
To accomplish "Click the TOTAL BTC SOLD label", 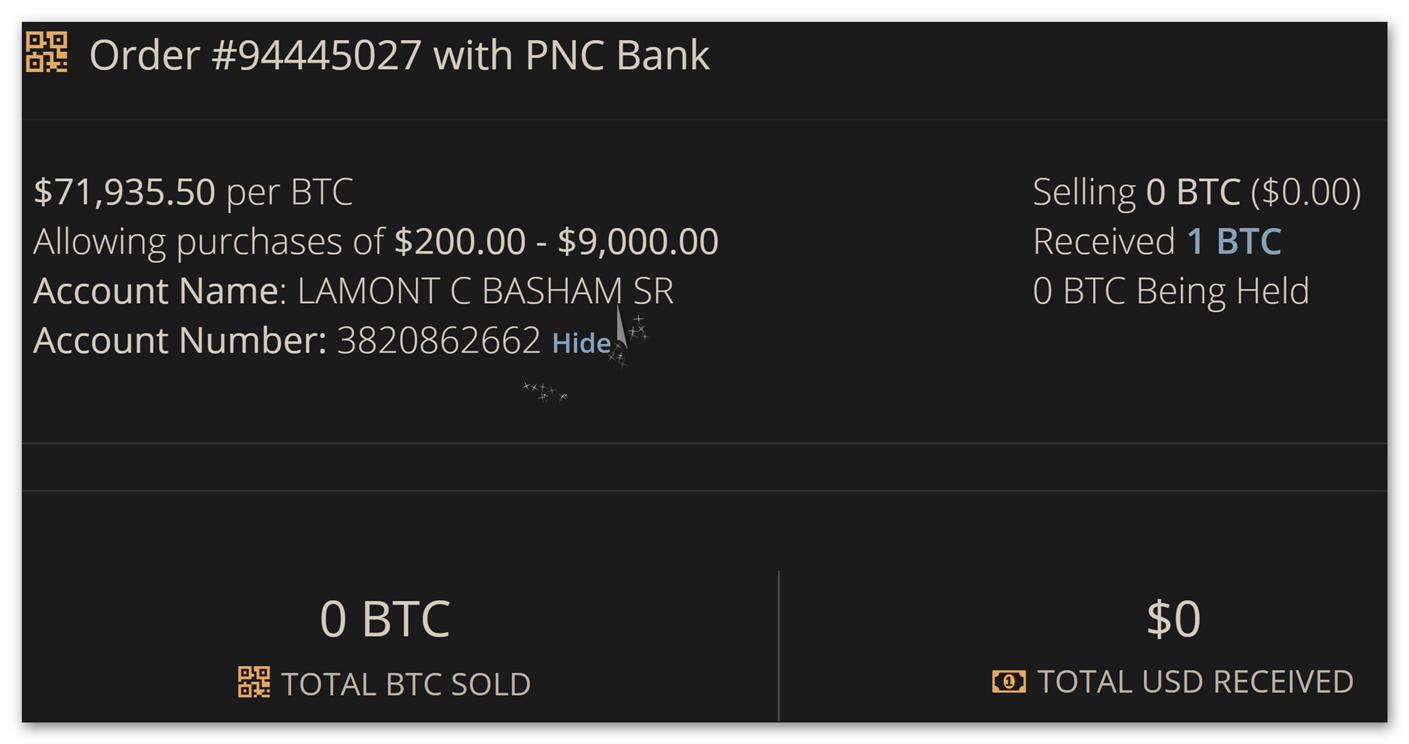I will pyautogui.click(x=406, y=684).
